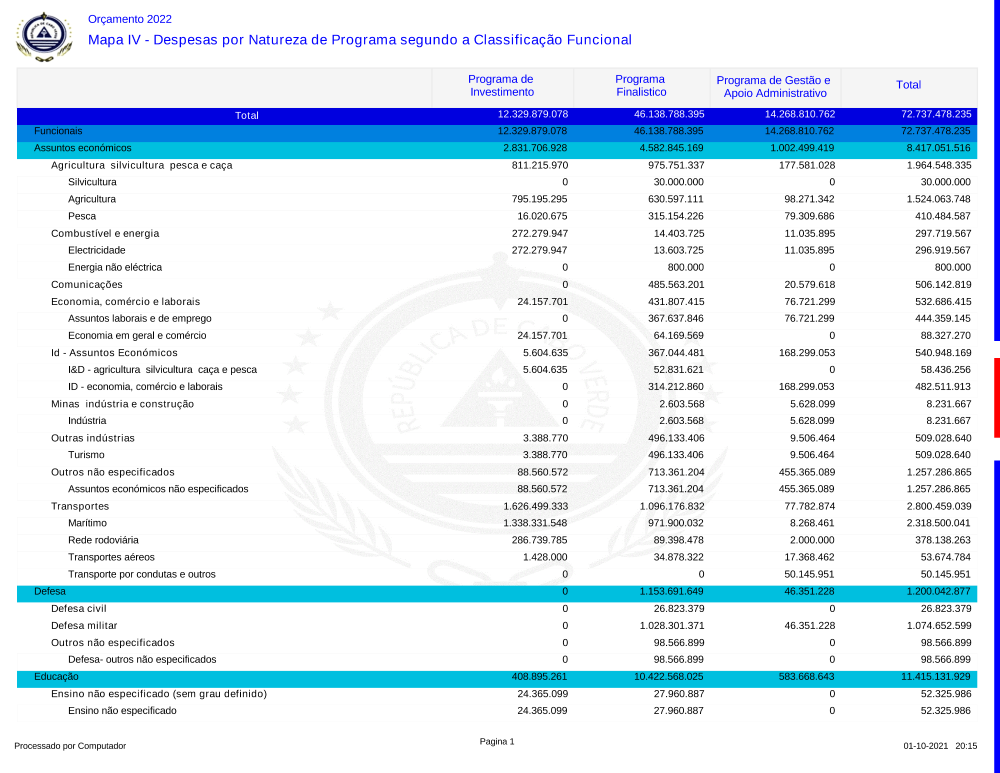1000x773 pixels.
Task: Click the 'Electricidade' sub-item row
Action: [x=97, y=250]
